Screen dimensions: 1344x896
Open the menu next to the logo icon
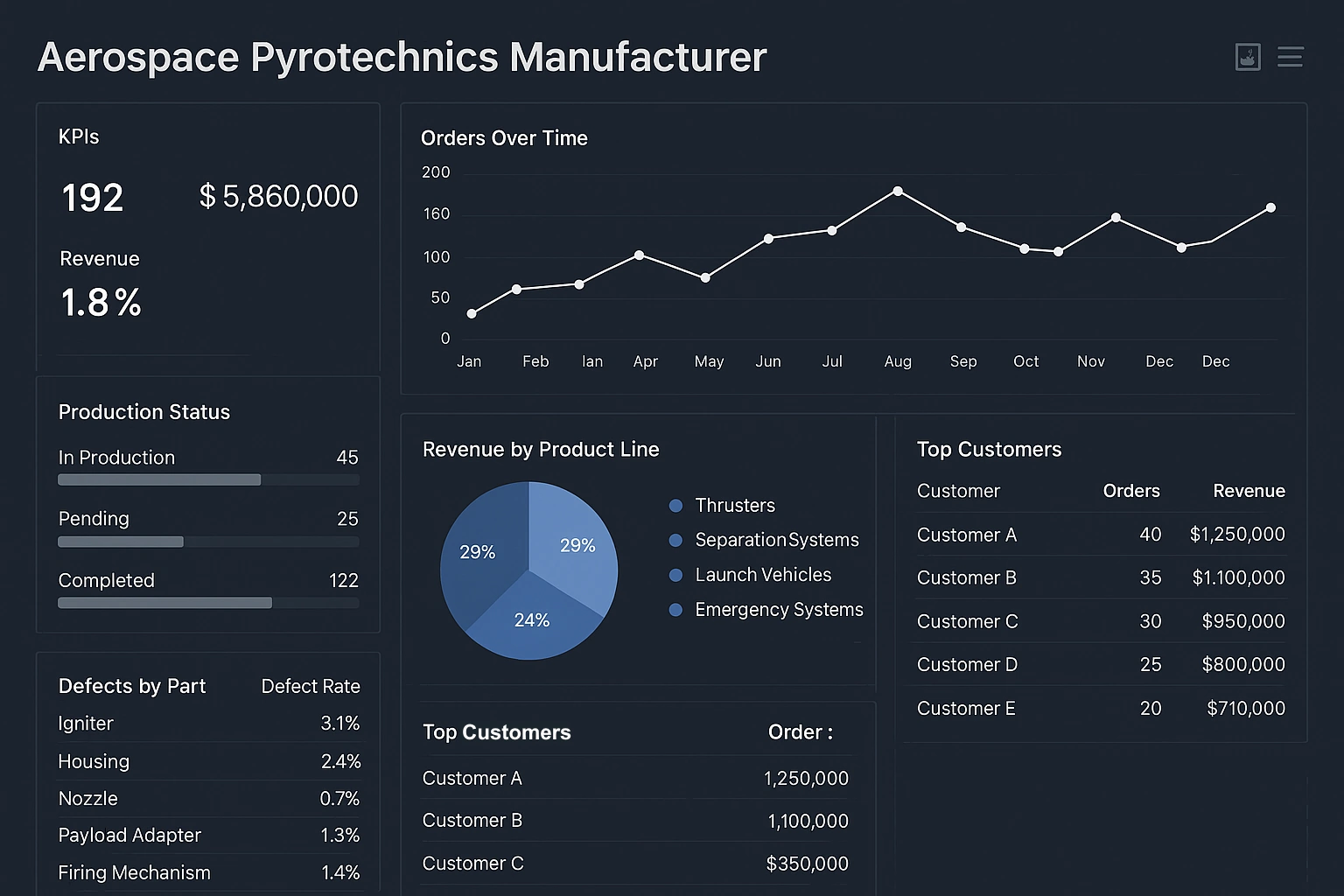(x=1291, y=57)
